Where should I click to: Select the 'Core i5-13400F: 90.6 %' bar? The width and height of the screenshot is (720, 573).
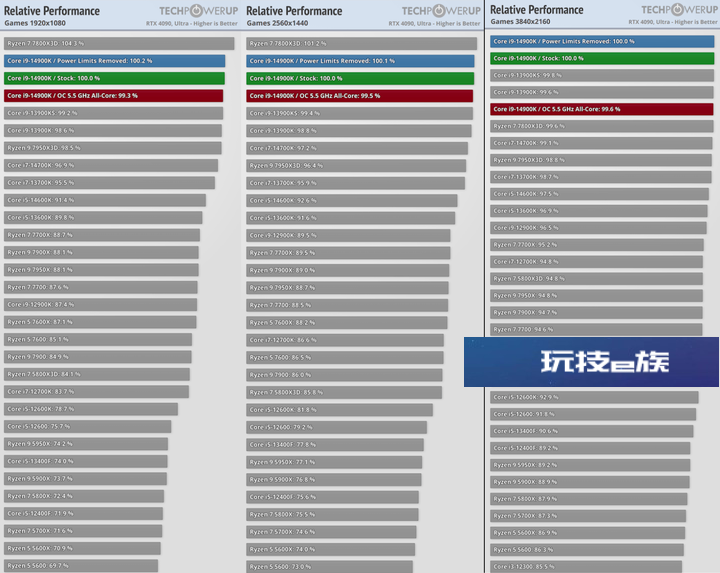point(592,432)
